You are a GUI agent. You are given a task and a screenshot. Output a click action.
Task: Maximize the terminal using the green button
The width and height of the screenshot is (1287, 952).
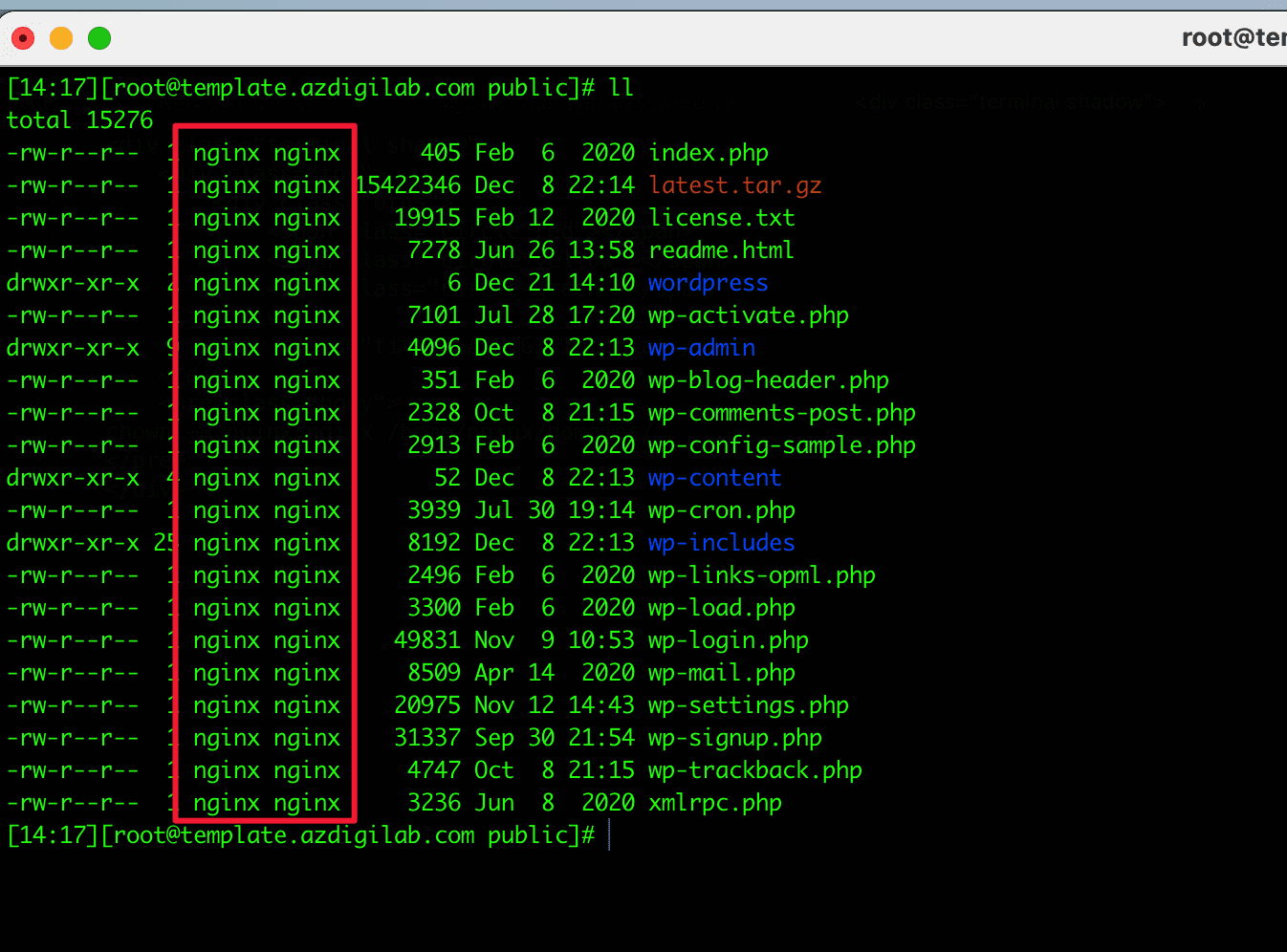99,38
